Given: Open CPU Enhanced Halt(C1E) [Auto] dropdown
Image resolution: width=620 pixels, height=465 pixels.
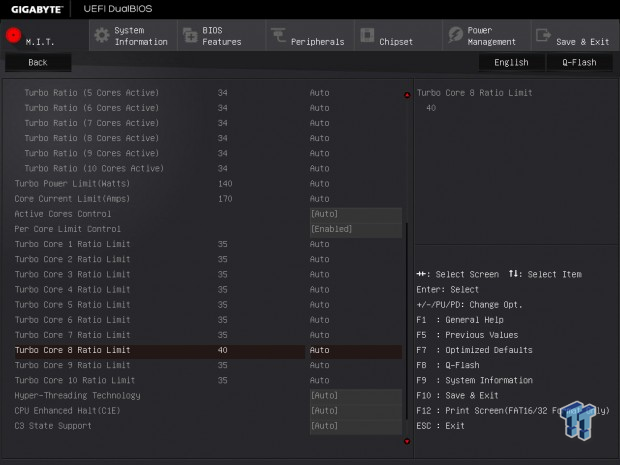Looking at the screenshot, I should (356, 410).
